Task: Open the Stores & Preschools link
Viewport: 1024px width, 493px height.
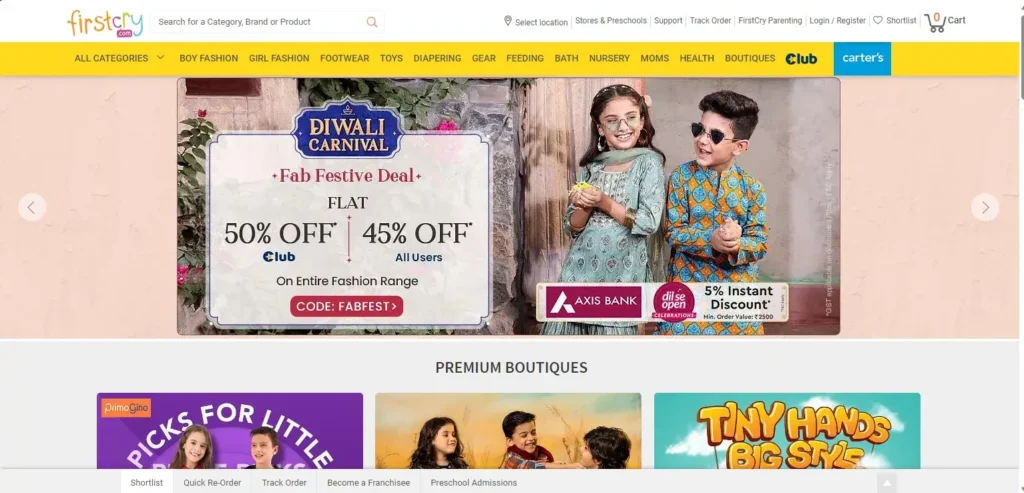Action: coord(611,21)
